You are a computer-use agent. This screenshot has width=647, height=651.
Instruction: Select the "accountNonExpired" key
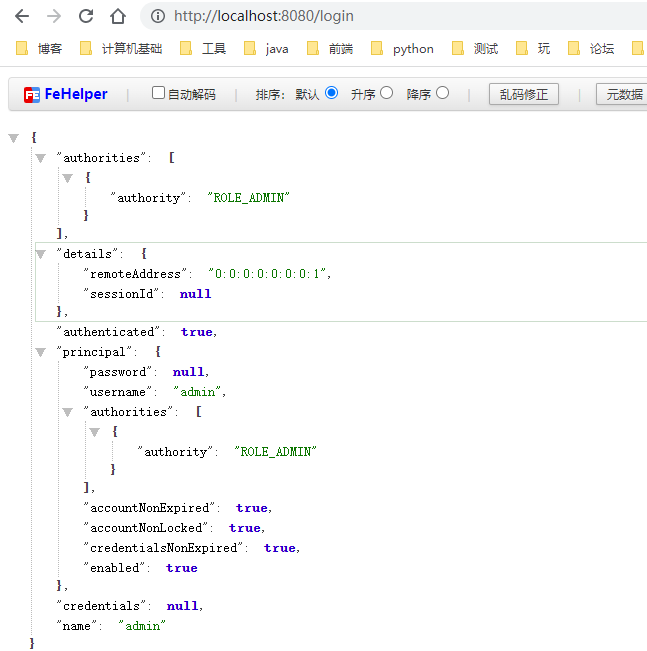[149, 508]
